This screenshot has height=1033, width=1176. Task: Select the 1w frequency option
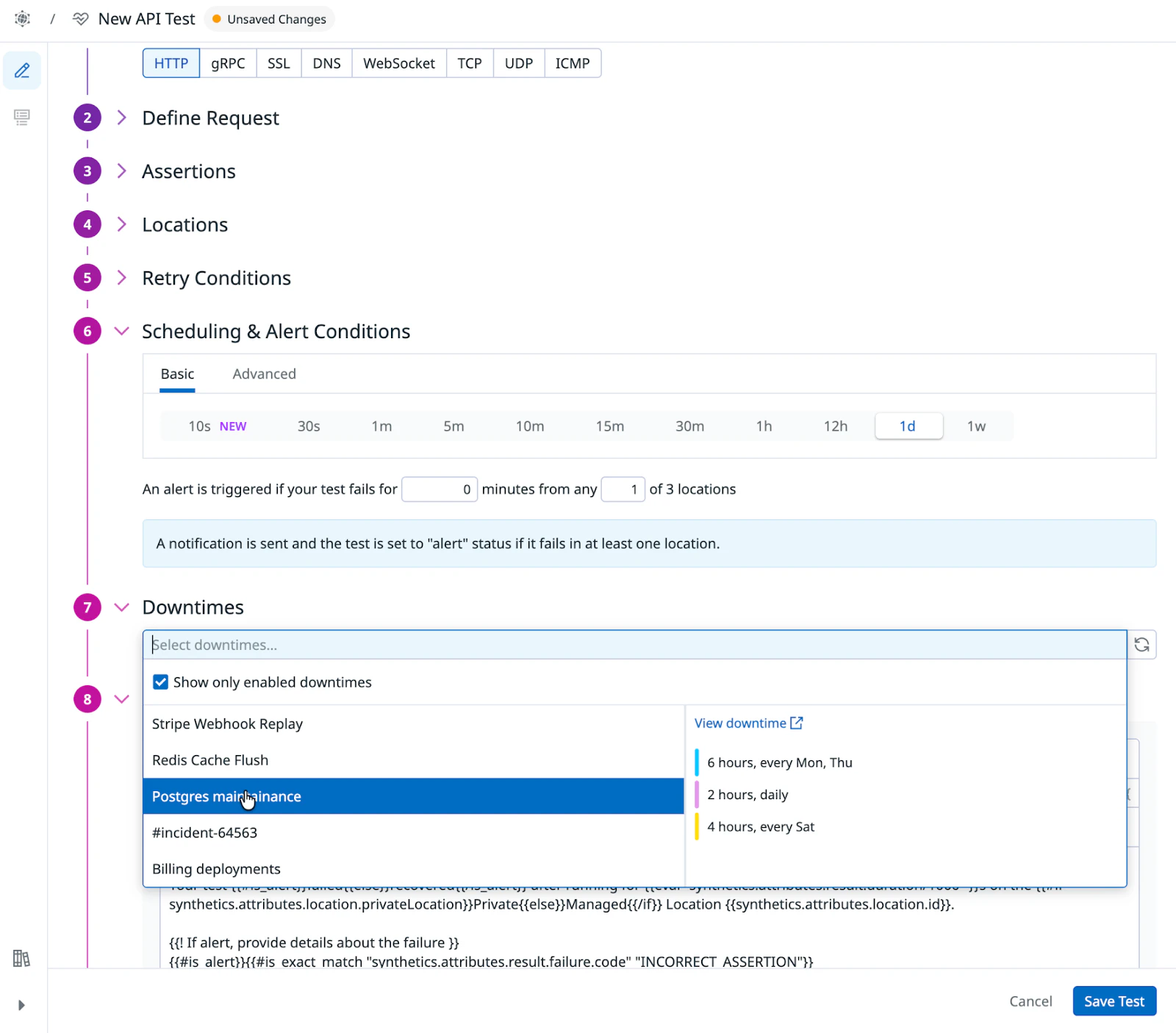pyautogui.click(x=975, y=426)
